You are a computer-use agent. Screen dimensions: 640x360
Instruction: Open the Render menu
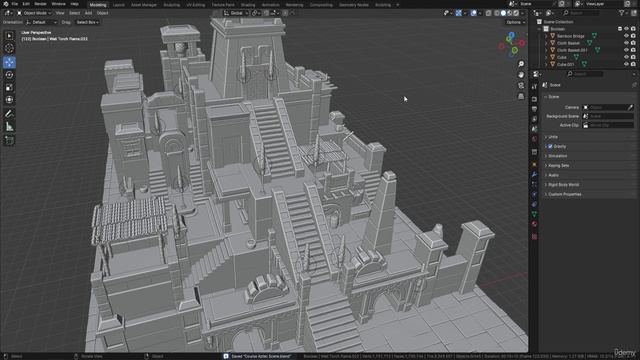coord(40,4)
